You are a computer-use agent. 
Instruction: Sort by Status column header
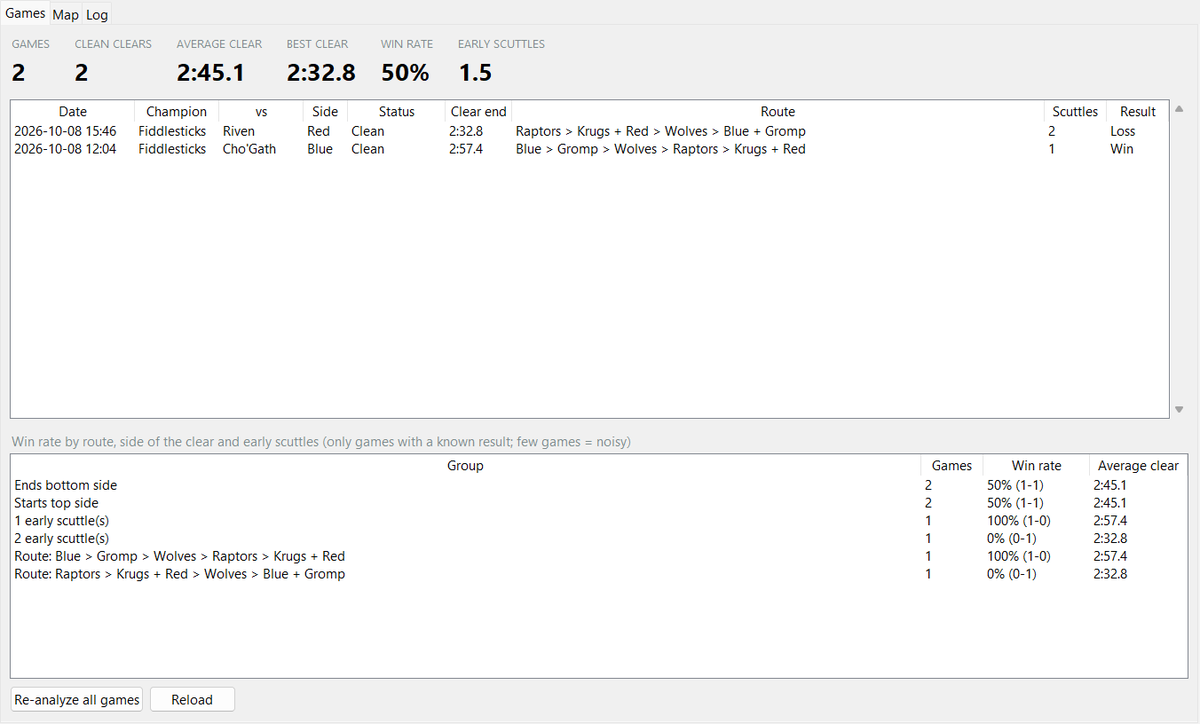[396, 112]
